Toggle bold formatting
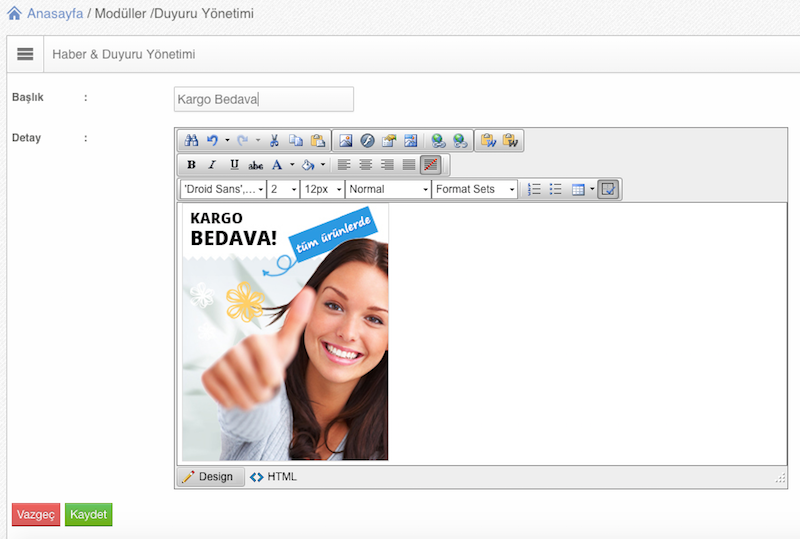This screenshot has height=539, width=800. 191,165
